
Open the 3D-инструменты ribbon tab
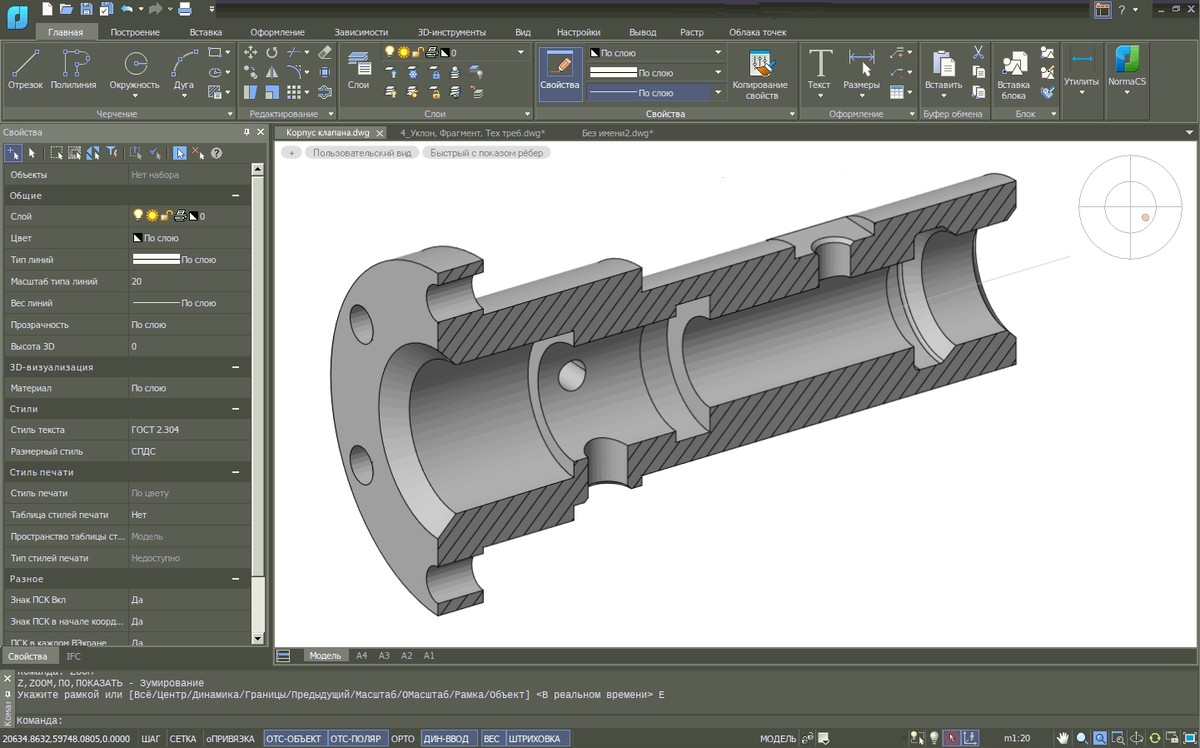[x=451, y=32]
